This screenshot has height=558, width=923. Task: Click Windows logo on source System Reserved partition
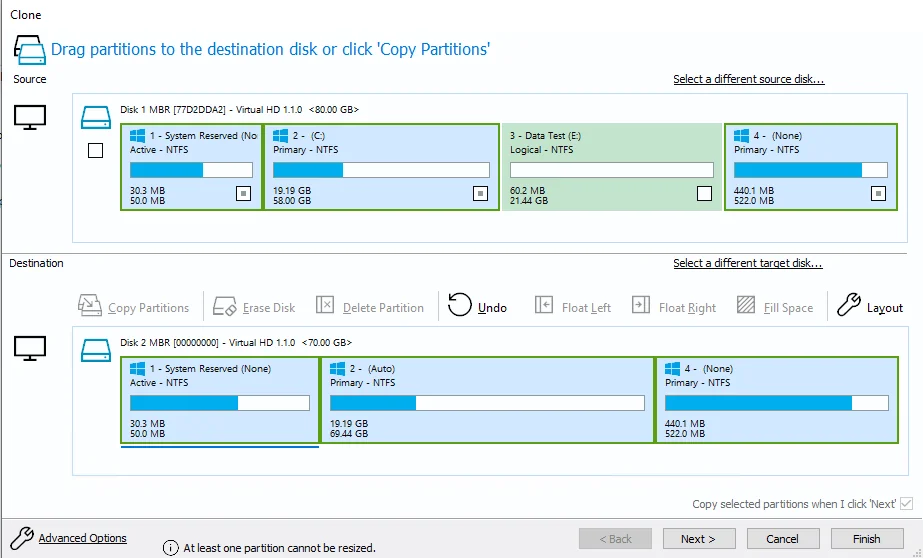(x=137, y=136)
